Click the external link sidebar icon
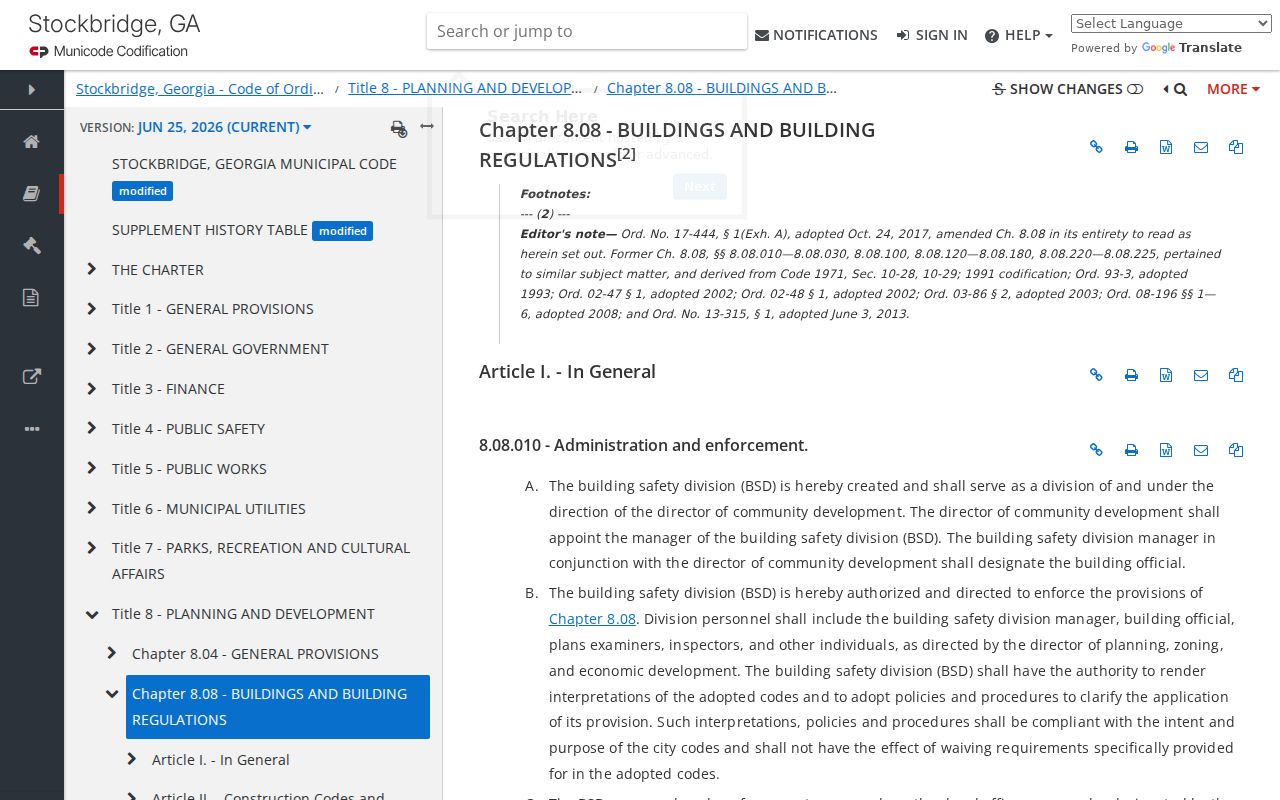The image size is (1280, 800). click(31, 377)
